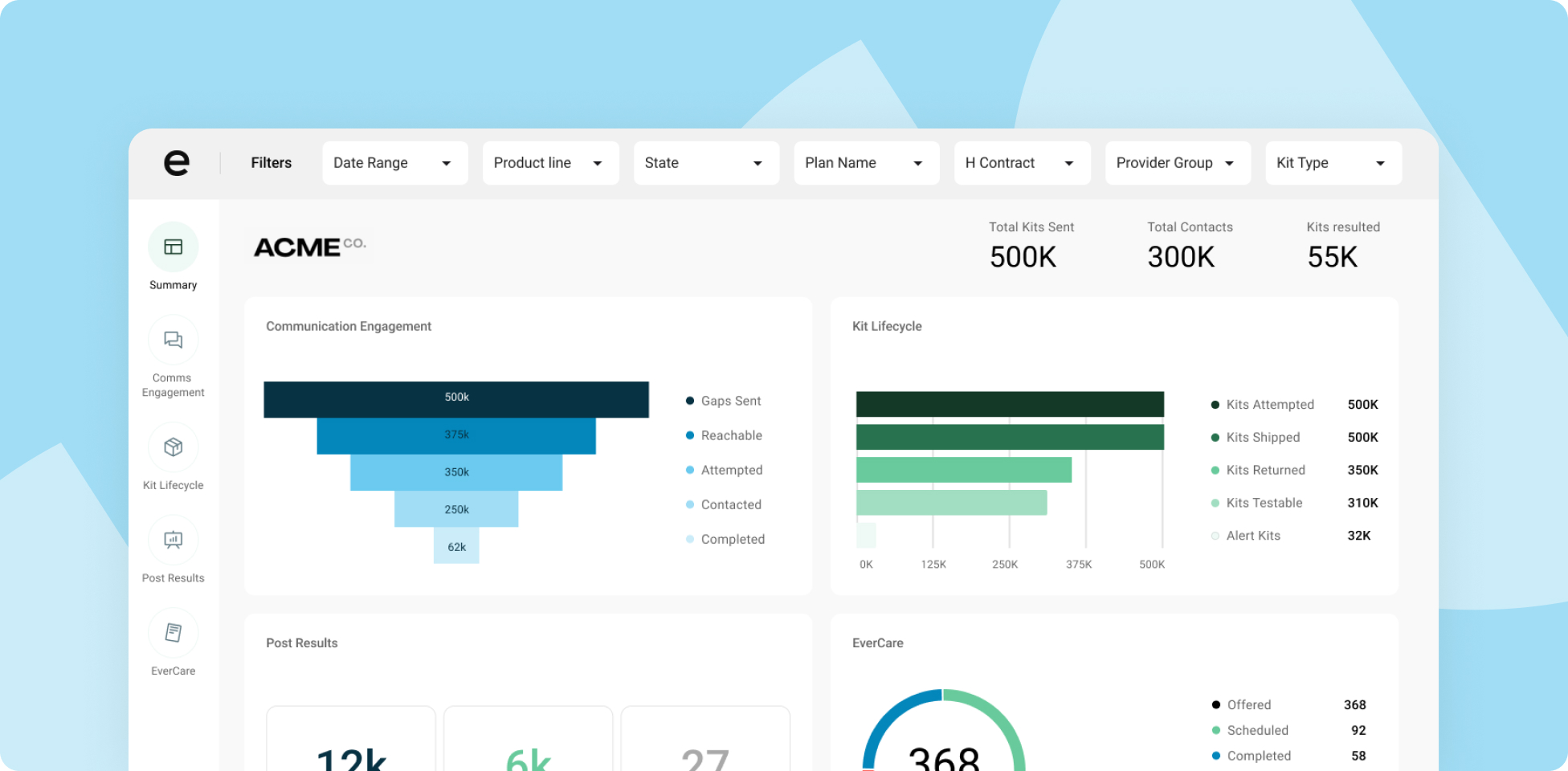Toggle the Contacted legend entry
The height and width of the screenshot is (771, 1568).
coord(723,504)
